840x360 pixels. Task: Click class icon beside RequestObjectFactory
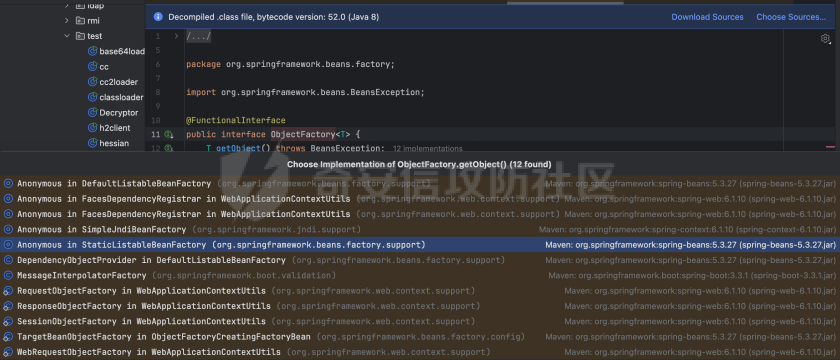coord(8,291)
